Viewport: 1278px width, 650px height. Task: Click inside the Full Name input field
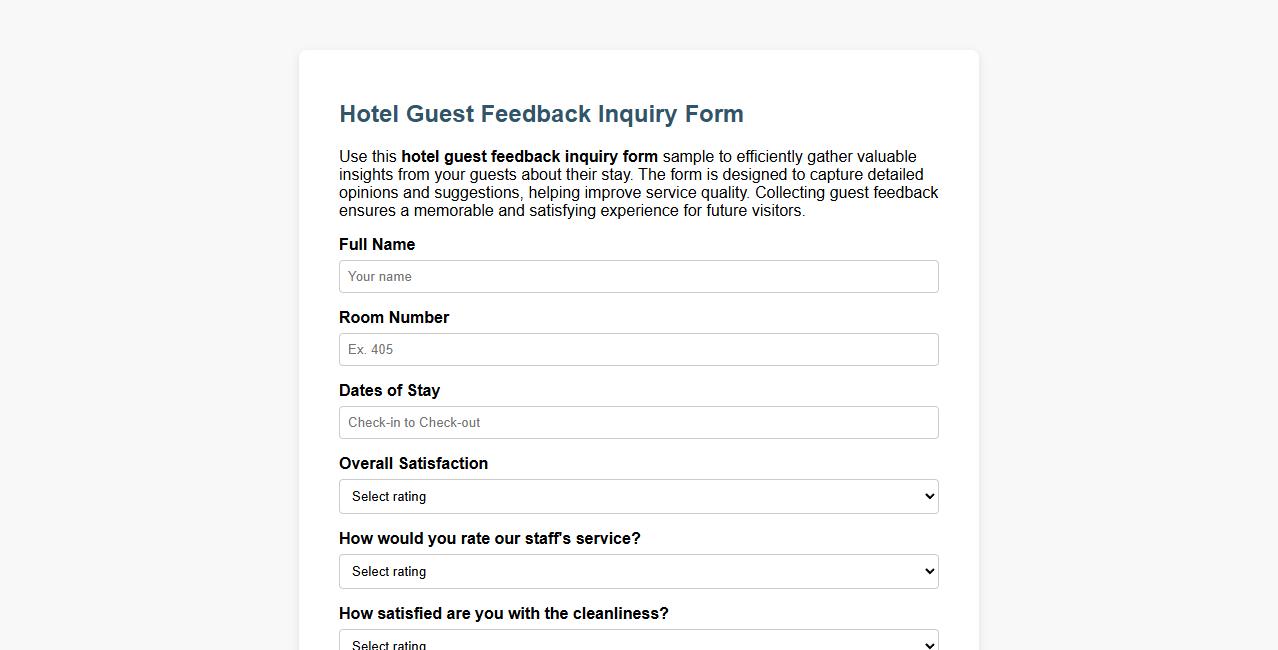(638, 276)
